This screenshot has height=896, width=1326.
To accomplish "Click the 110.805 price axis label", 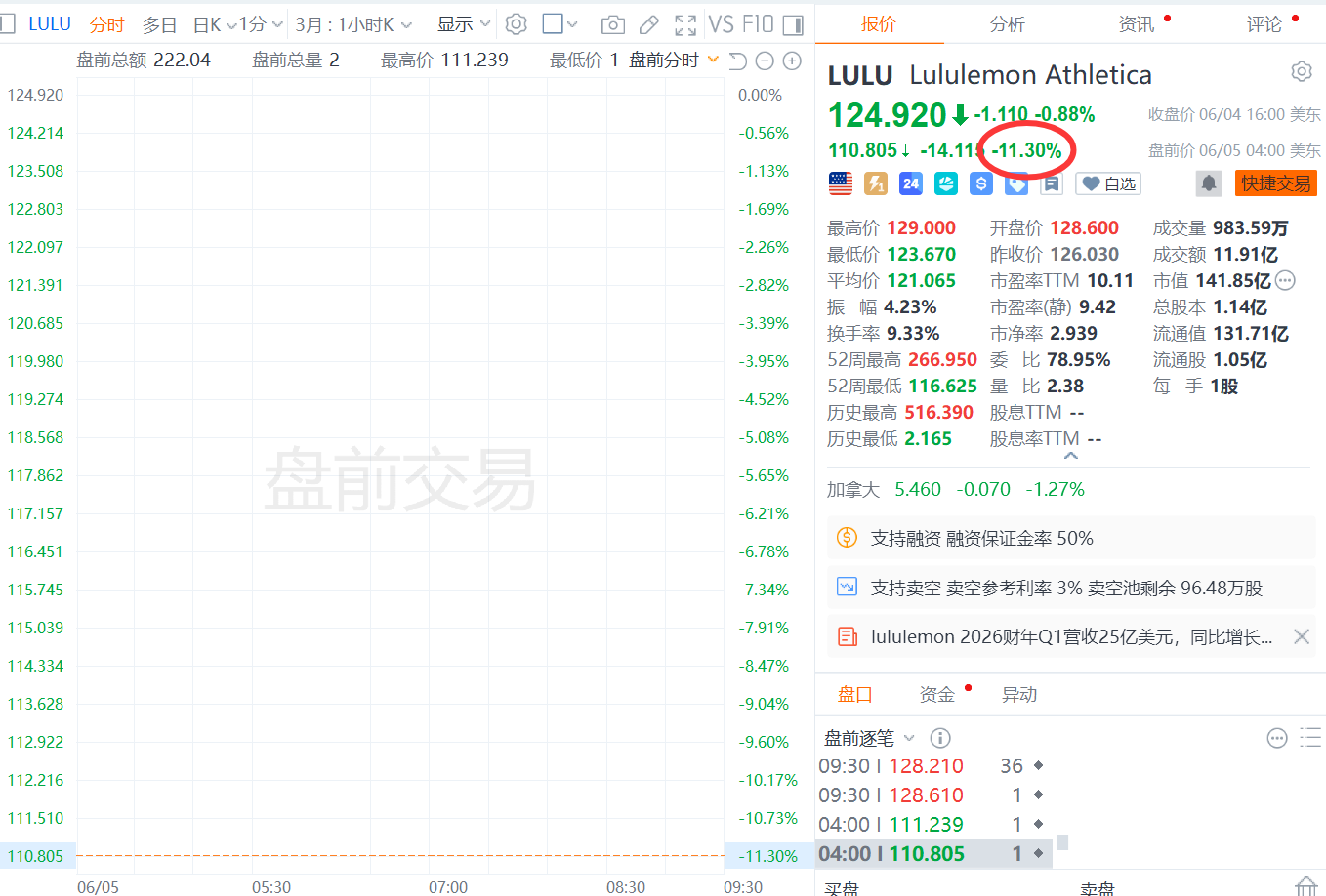I will tap(35, 856).
